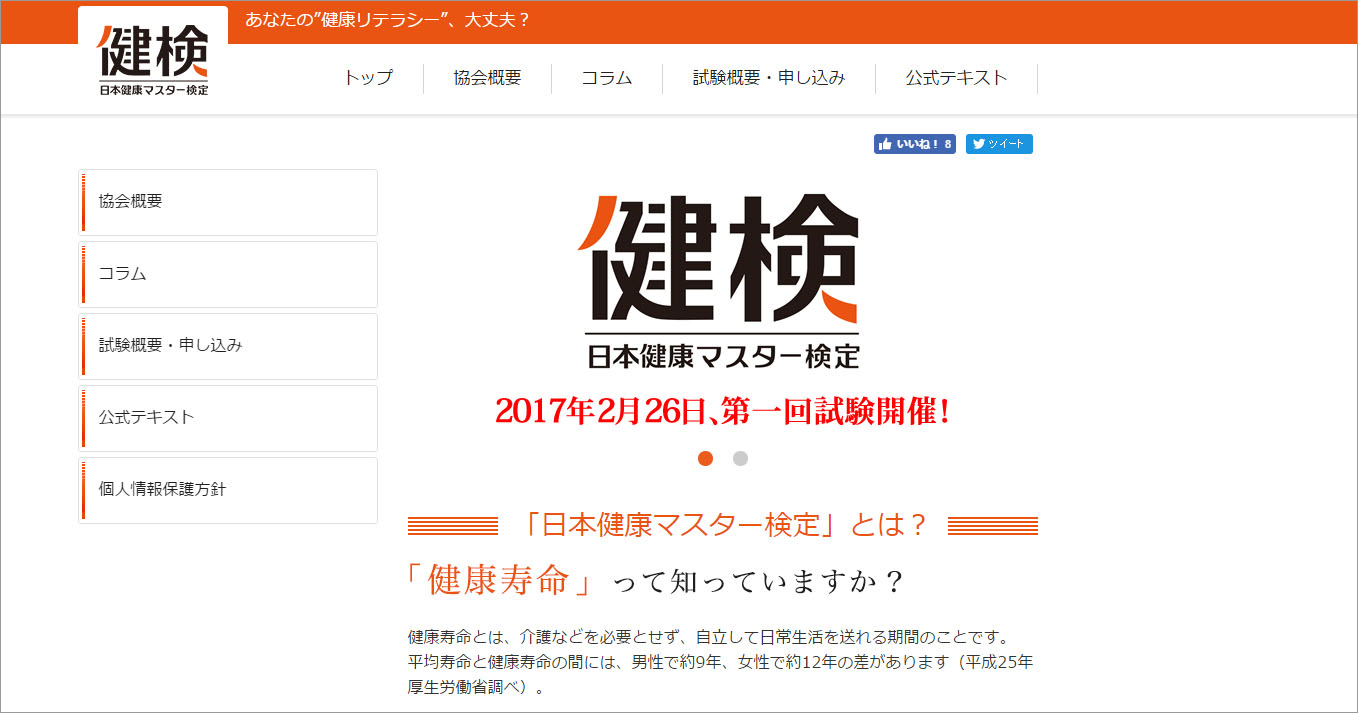Open 試験概要・申し込み from the top navigation bar

[x=768, y=78]
